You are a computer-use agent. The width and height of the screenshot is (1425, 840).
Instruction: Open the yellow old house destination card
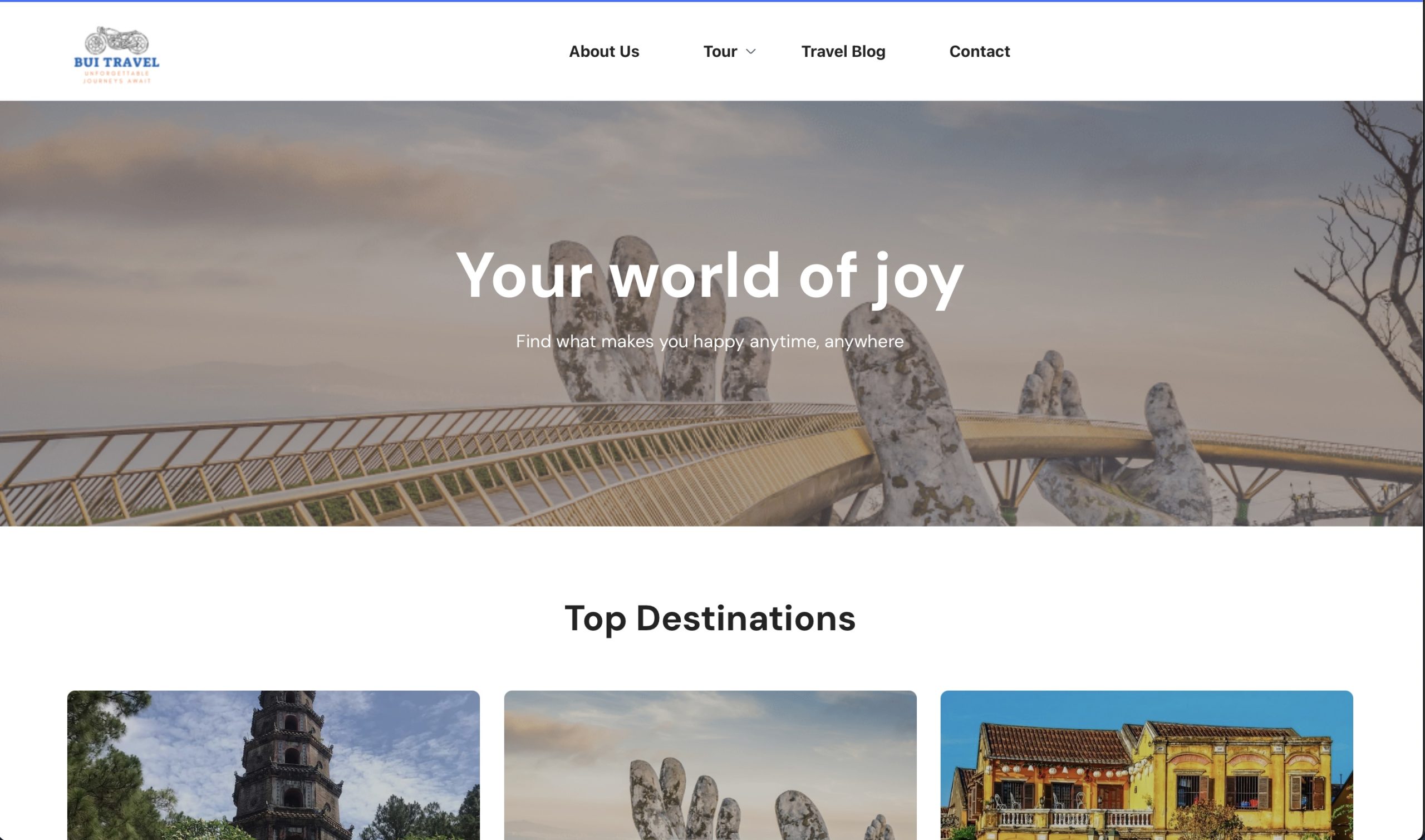coord(1147,765)
